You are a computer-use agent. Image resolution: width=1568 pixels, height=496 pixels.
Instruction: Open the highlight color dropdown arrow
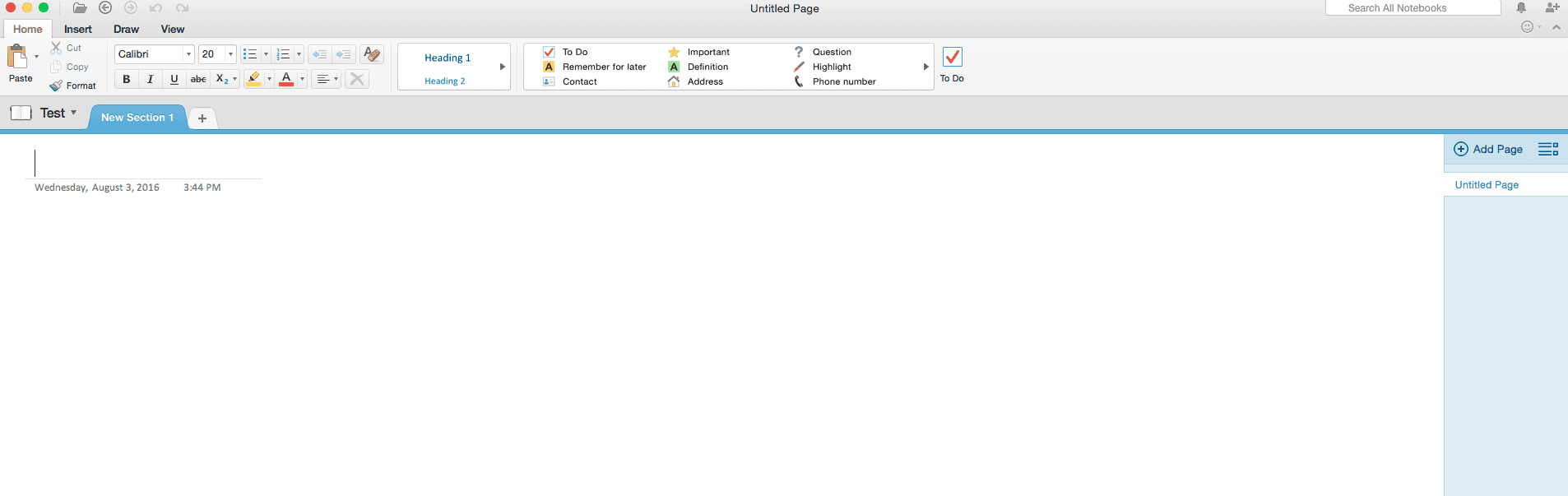tap(269, 79)
